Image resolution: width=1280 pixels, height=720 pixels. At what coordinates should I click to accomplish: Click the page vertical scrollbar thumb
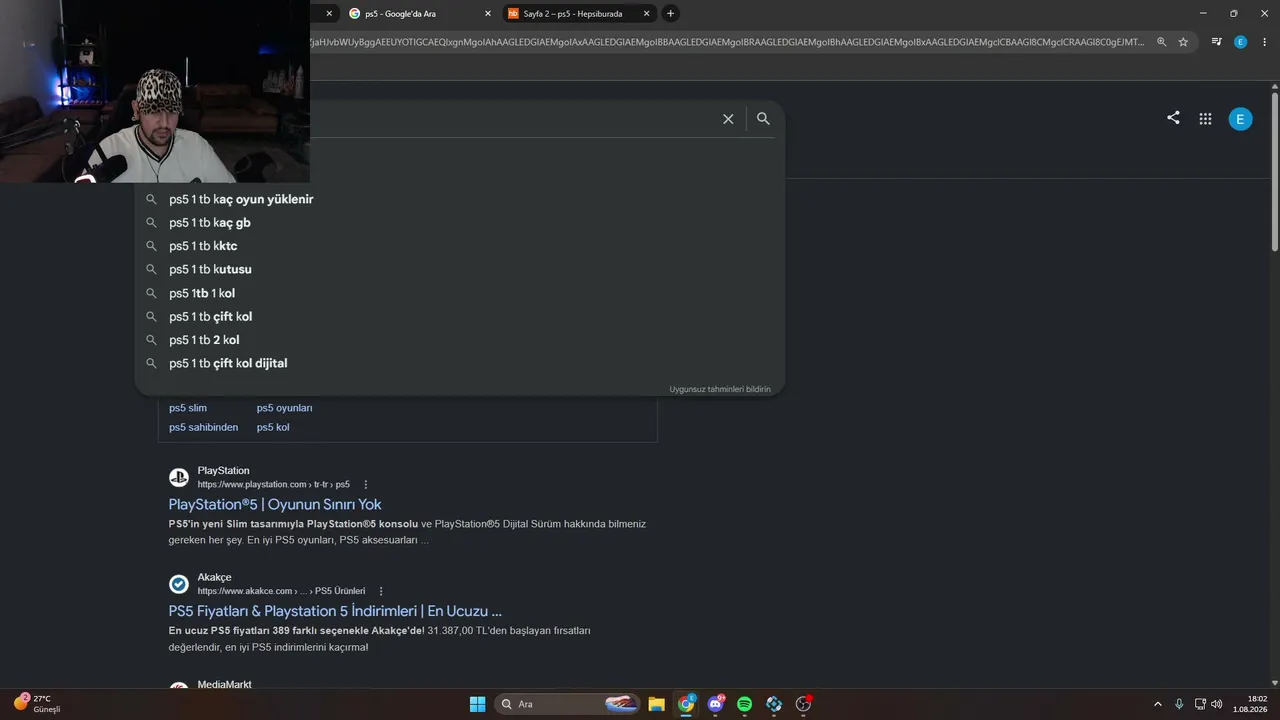pos(1275,170)
